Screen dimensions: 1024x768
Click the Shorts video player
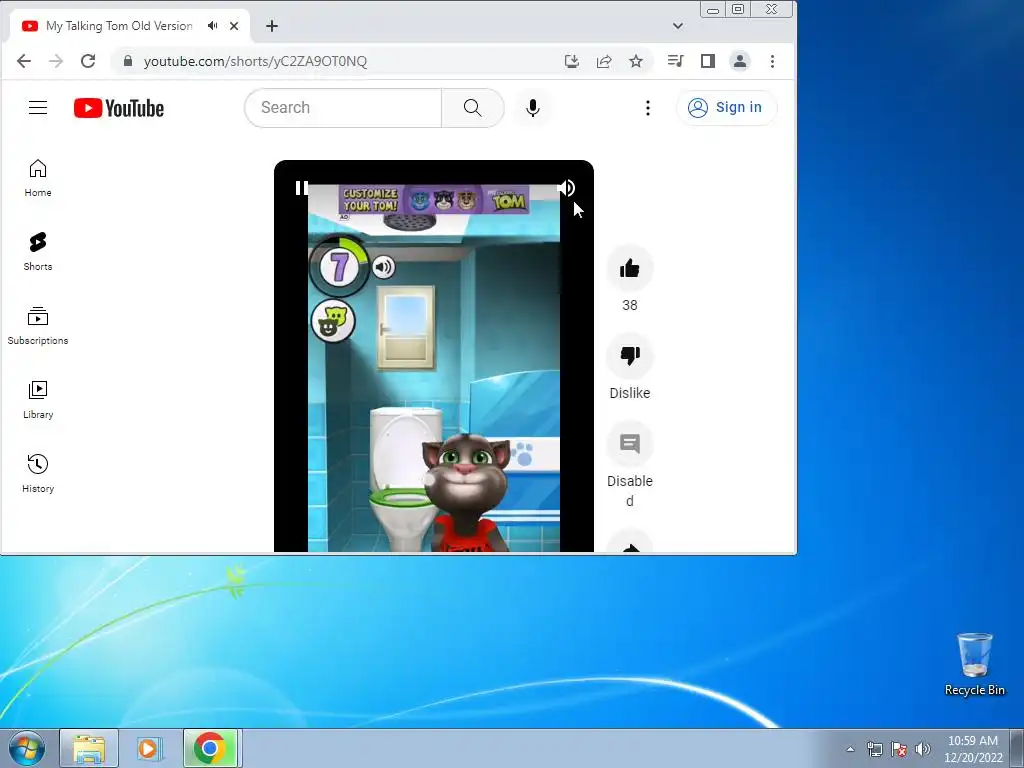pos(434,356)
